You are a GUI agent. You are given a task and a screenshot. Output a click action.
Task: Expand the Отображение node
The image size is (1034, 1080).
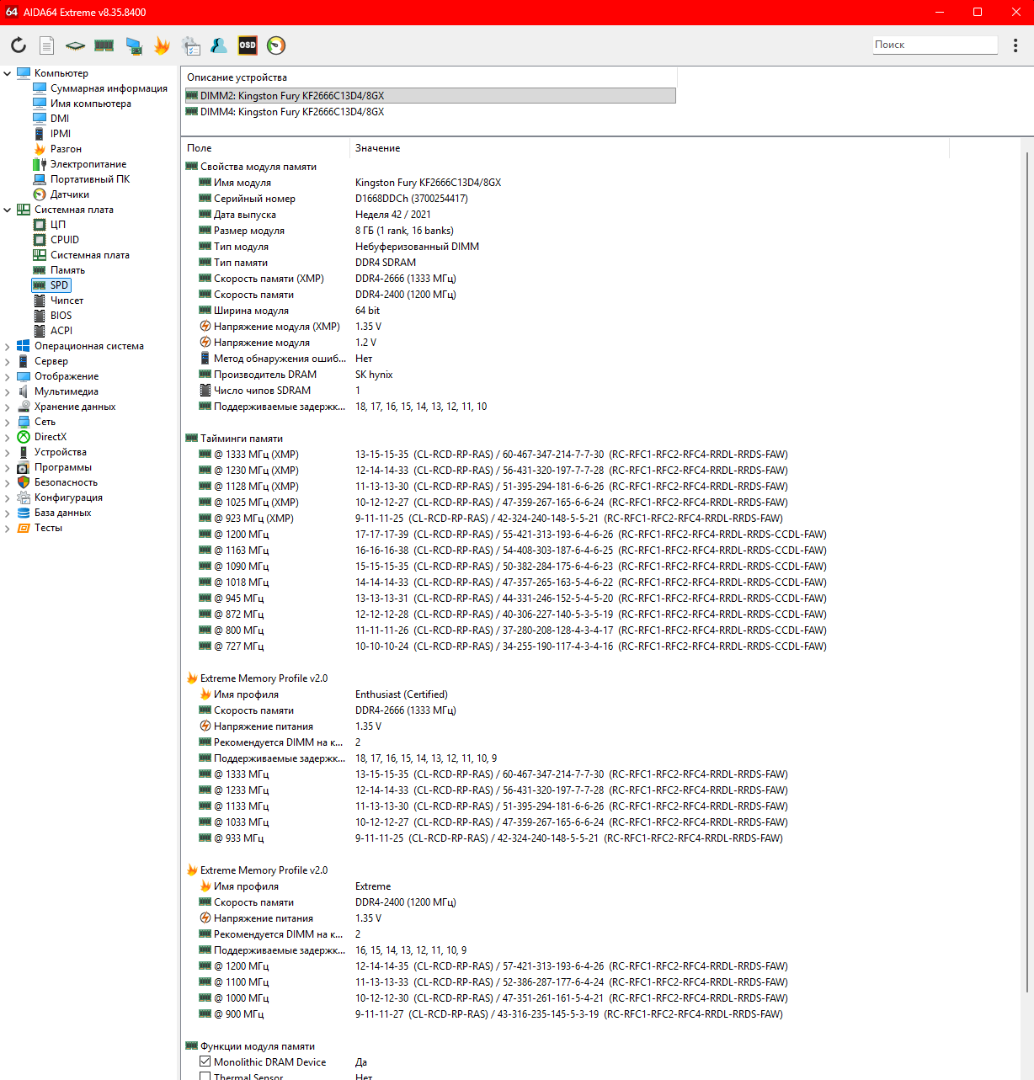8,376
